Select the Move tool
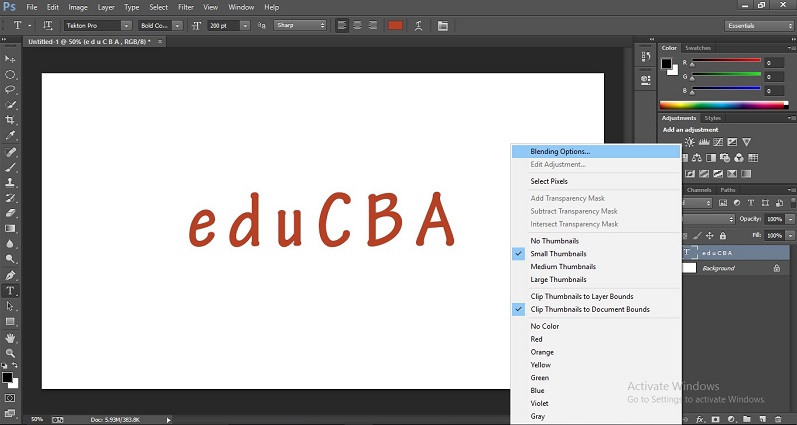Screen dimensions: 797x425 [10, 59]
